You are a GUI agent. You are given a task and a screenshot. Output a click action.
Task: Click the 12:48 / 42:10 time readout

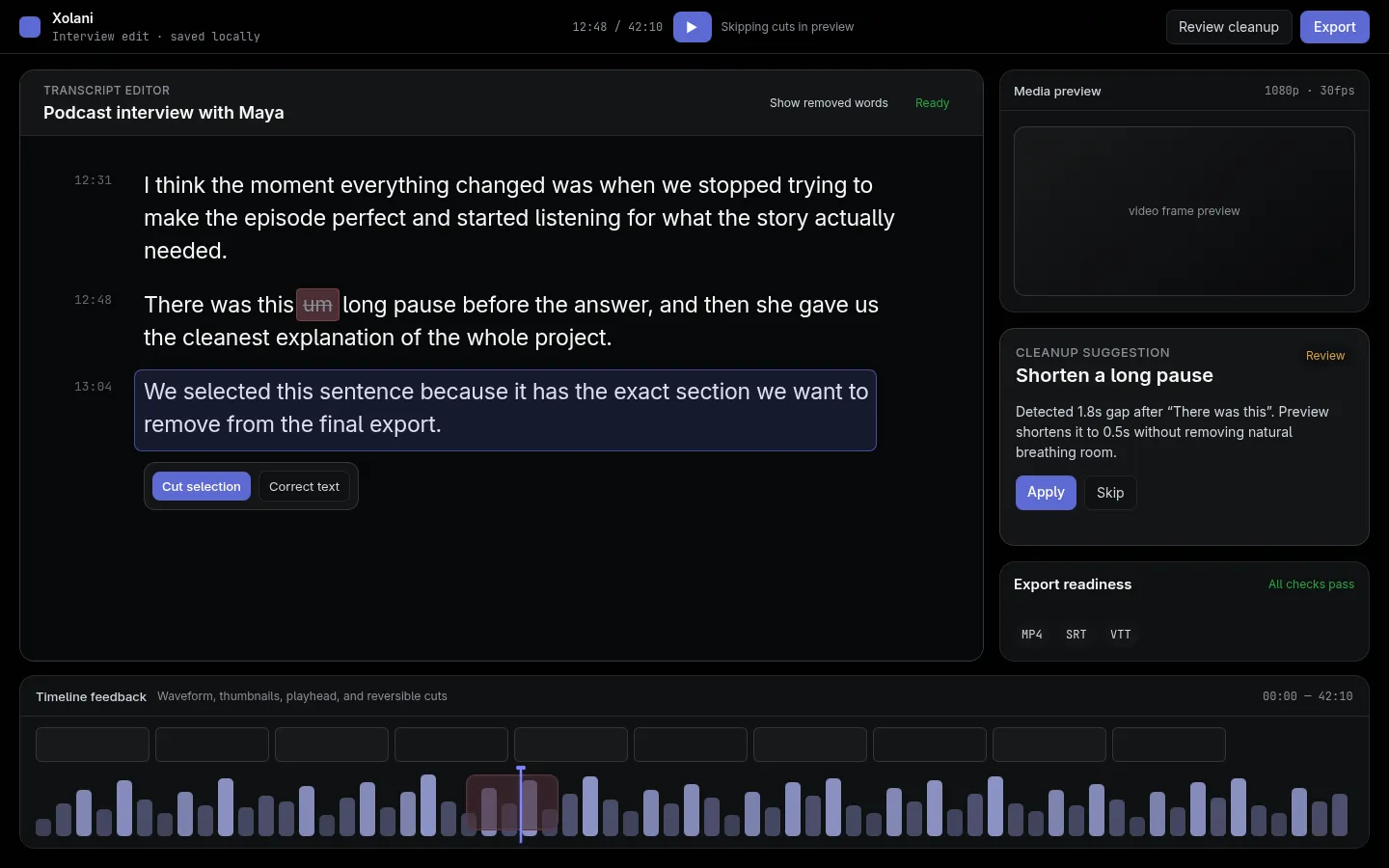point(617,27)
